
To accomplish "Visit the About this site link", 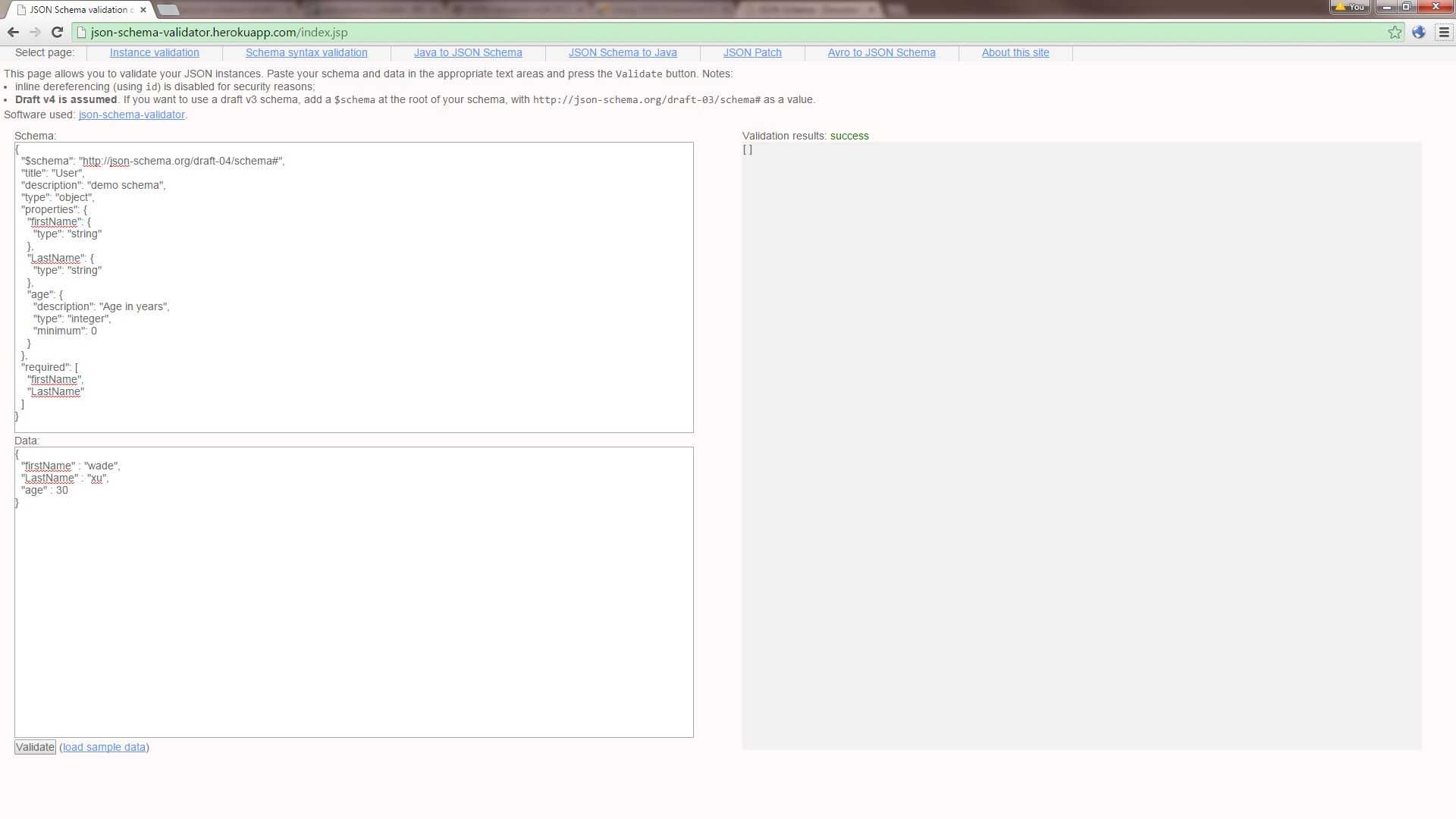I will [x=1015, y=52].
